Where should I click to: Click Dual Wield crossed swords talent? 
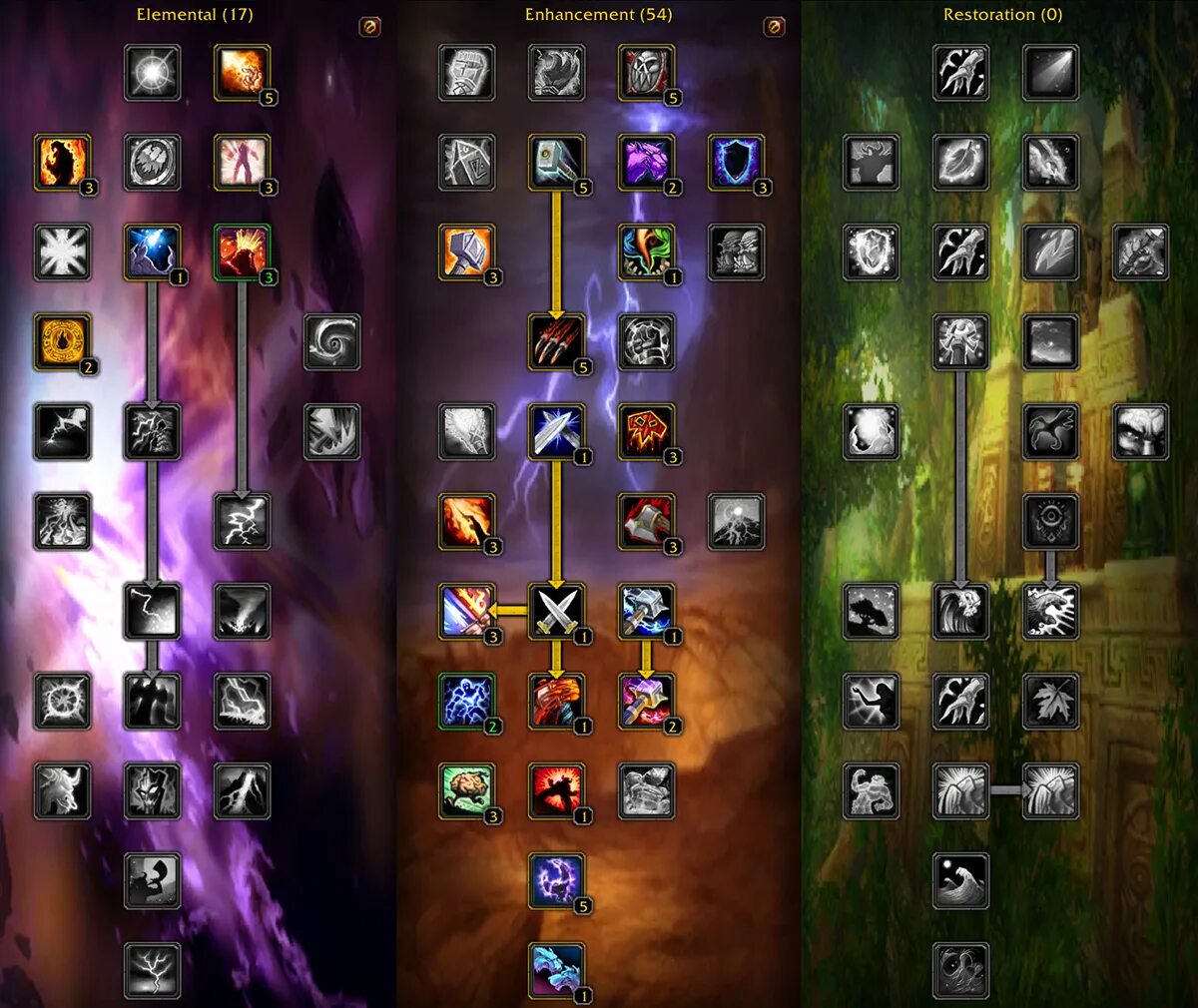coord(557,612)
